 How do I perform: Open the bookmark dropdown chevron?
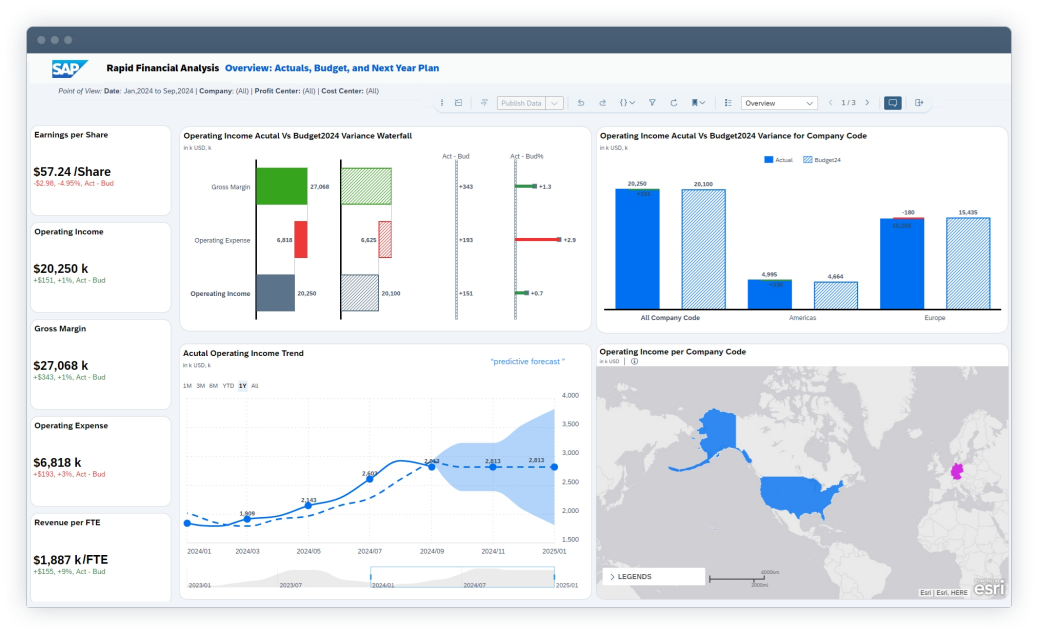[700, 102]
